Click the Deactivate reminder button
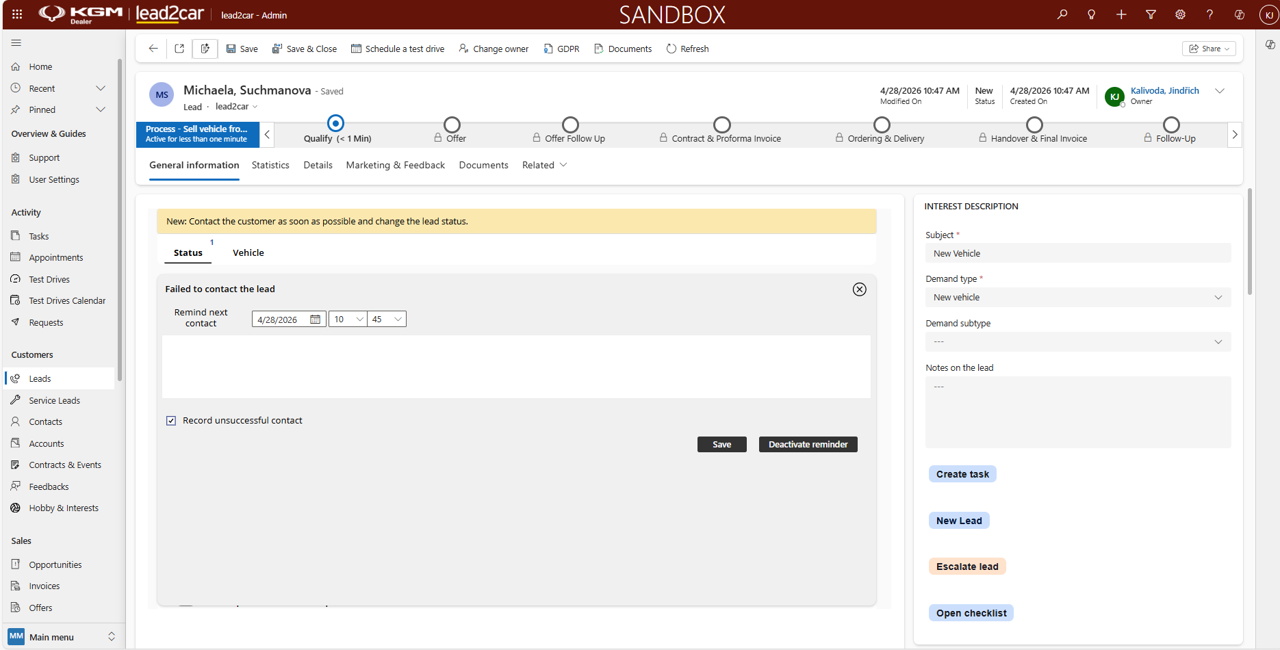Image resolution: width=1280 pixels, height=650 pixels. (x=808, y=444)
